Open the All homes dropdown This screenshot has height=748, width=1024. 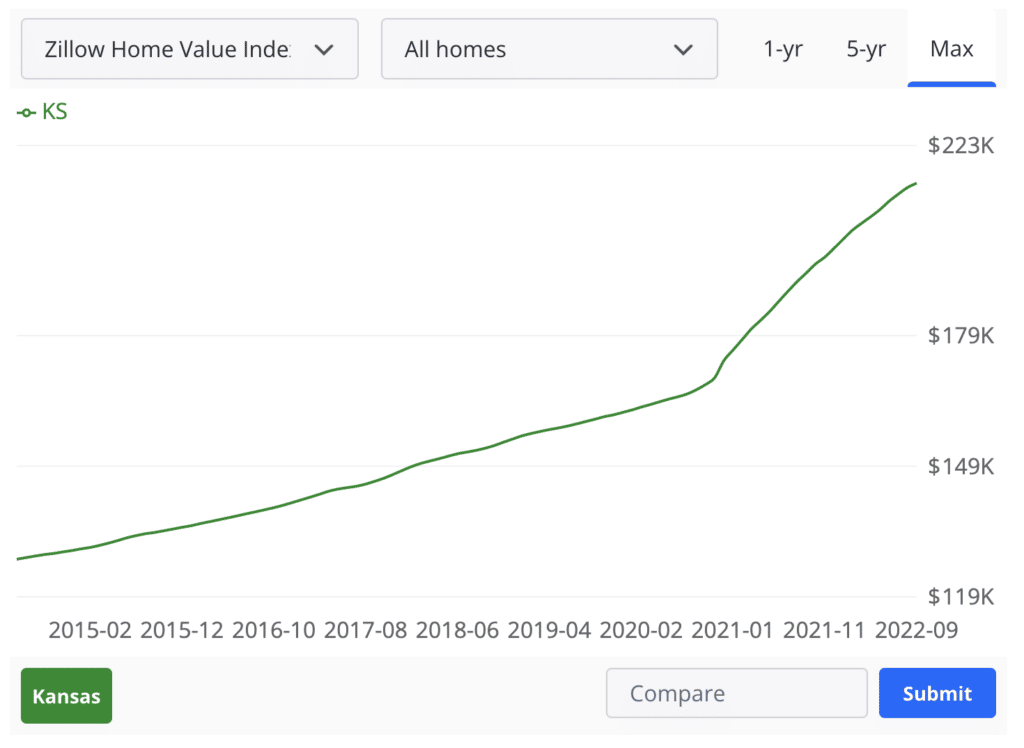pyautogui.click(x=549, y=49)
